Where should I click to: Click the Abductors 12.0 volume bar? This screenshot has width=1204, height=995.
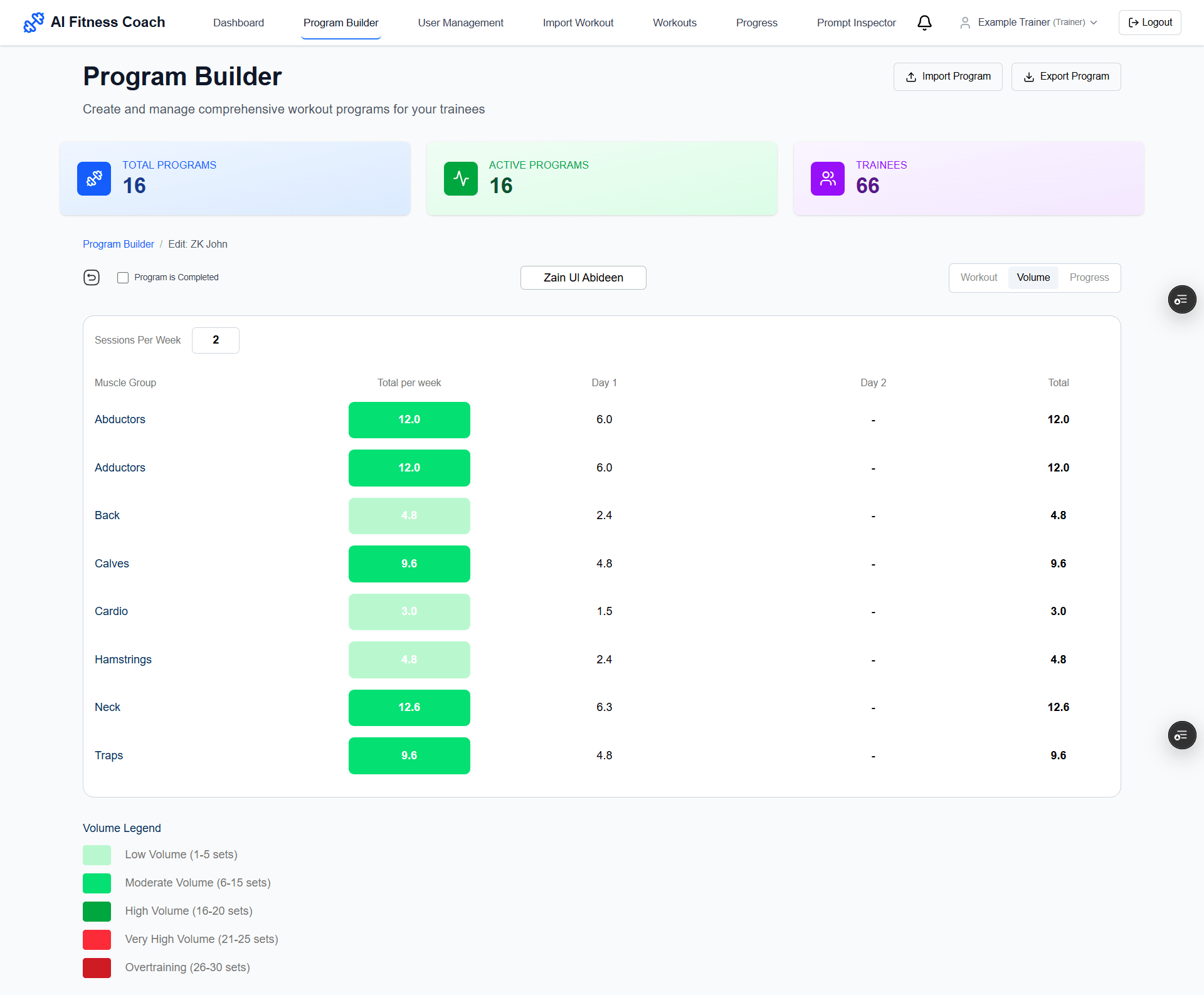409,420
